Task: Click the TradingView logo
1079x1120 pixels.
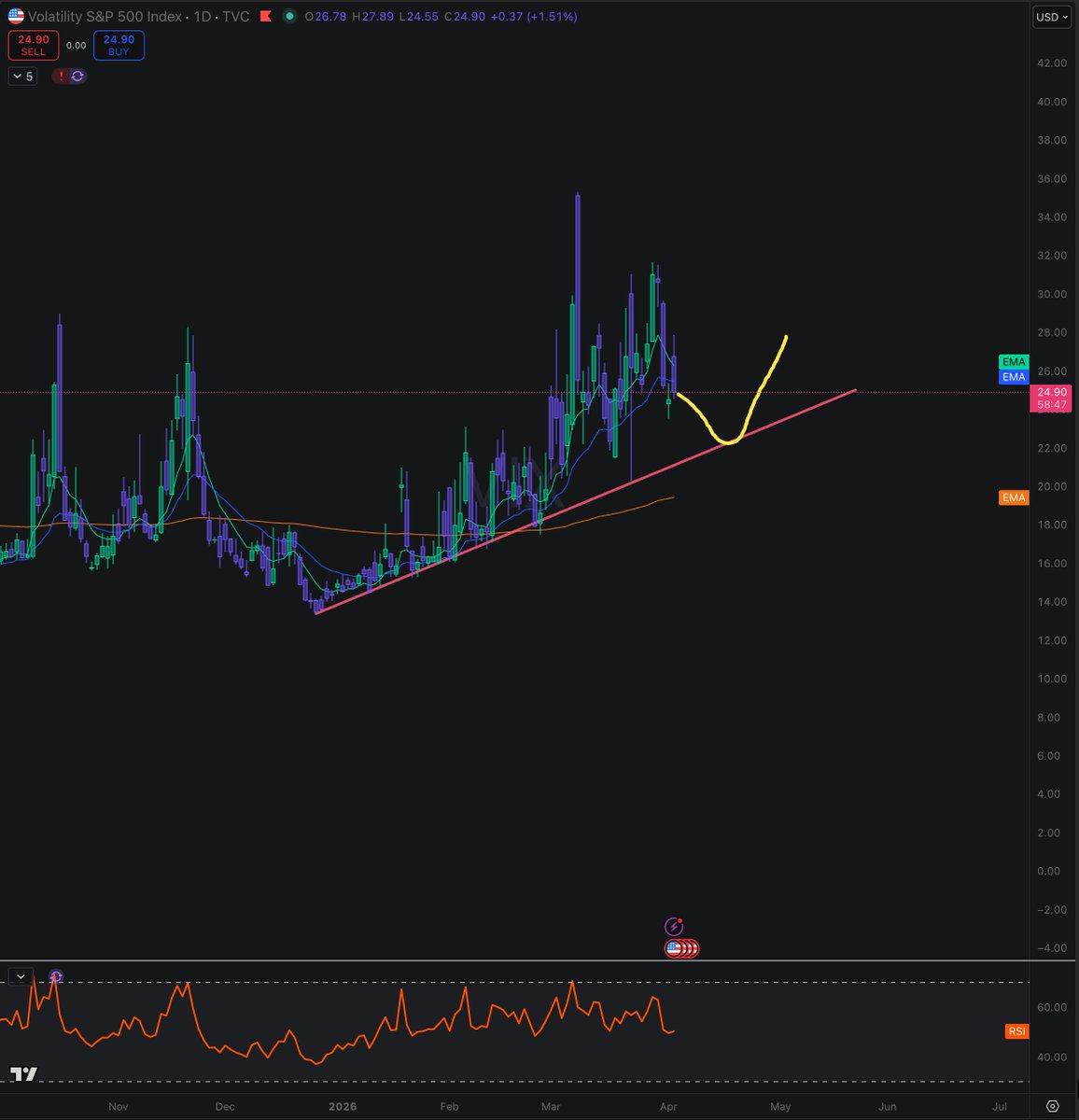Action: click(24, 1075)
